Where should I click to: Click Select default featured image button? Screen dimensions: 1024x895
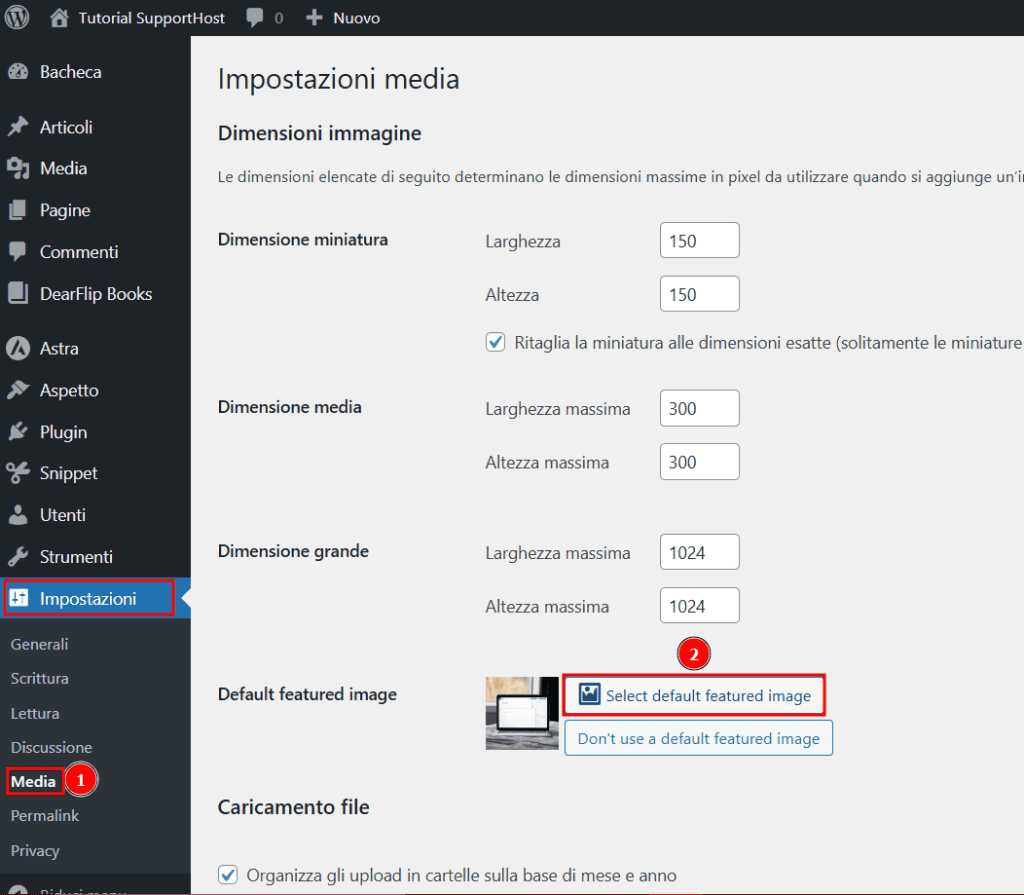click(694, 695)
